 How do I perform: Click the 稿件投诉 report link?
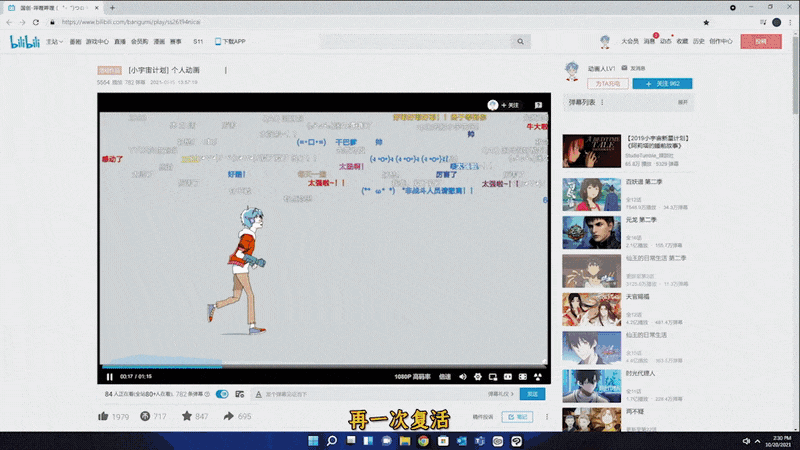coord(483,417)
